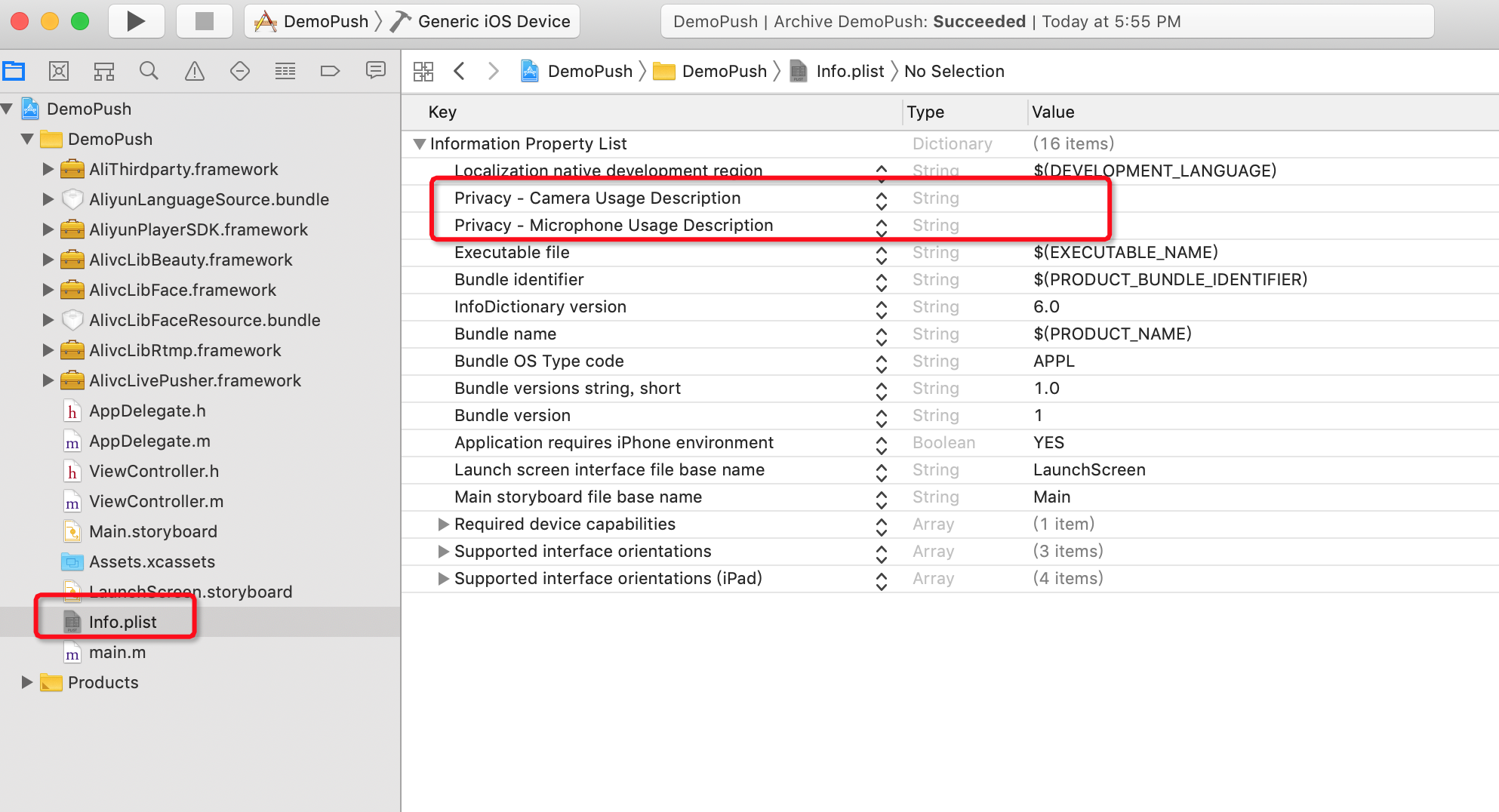This screenshot has width=1499, height=812.
Task: Expand AlivcLibBeauty.framework
Action: (x=48, y=260)
